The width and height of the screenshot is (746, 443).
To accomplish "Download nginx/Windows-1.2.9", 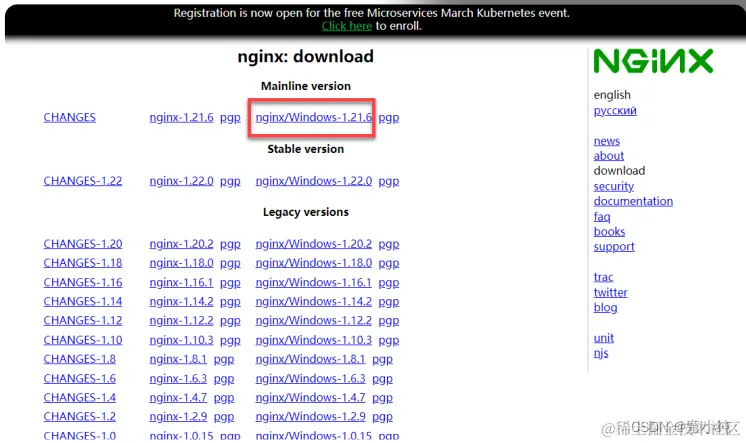I will click(310, 416).
